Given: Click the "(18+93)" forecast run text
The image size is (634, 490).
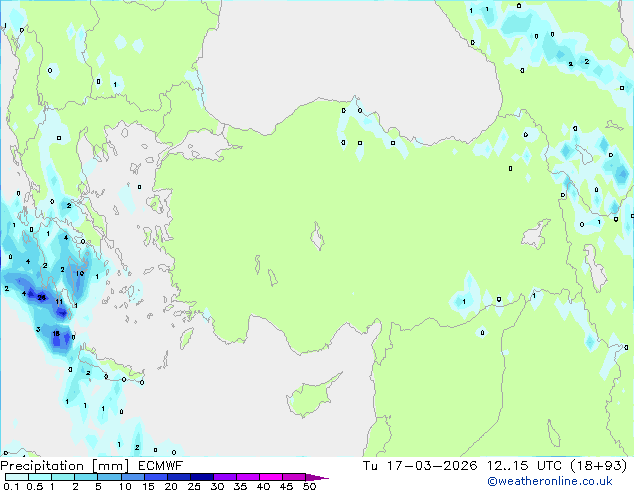Looking at the screenshot, I should pos(598,466).
